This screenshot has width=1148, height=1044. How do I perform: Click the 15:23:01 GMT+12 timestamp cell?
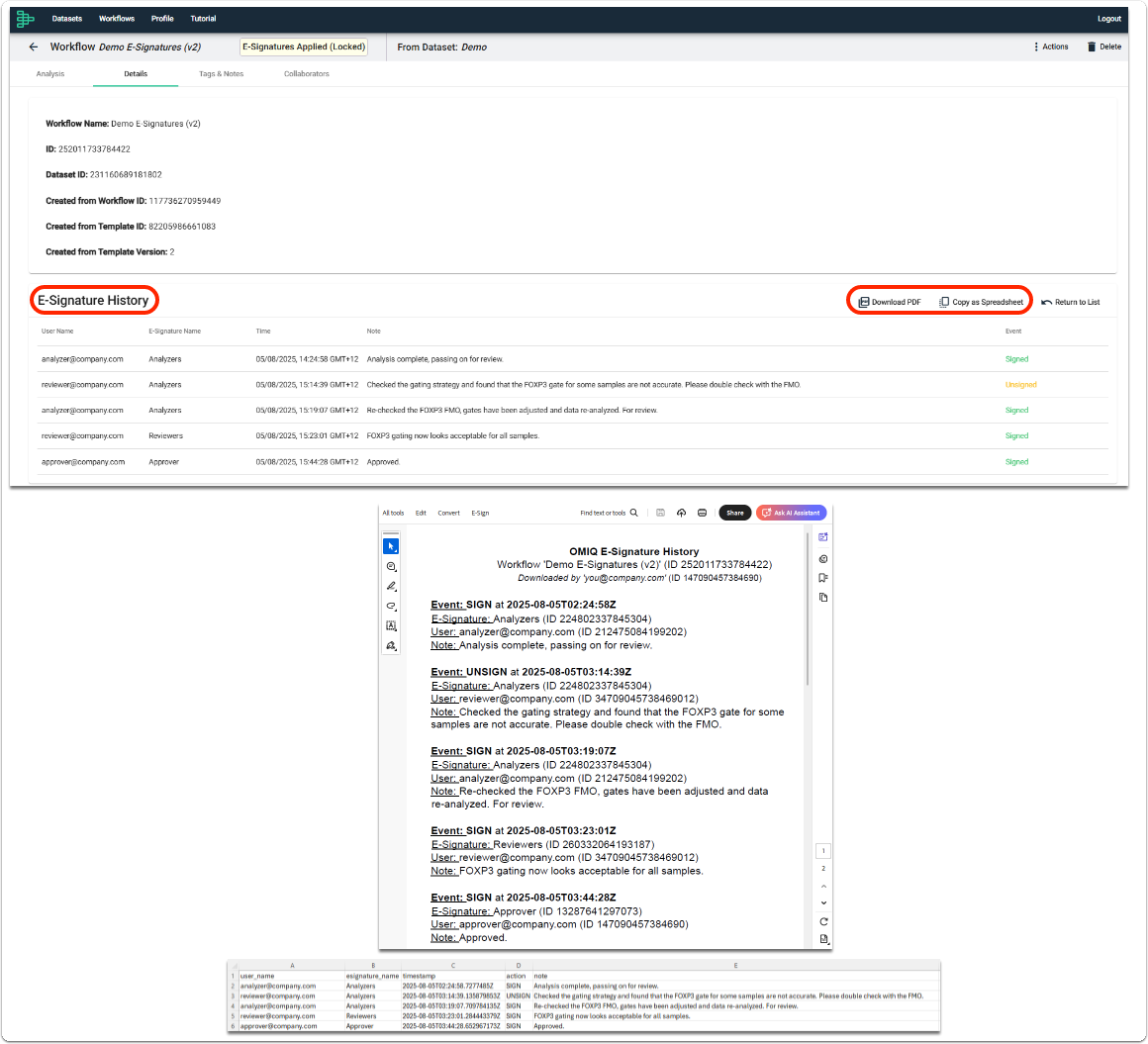point(307,436)
